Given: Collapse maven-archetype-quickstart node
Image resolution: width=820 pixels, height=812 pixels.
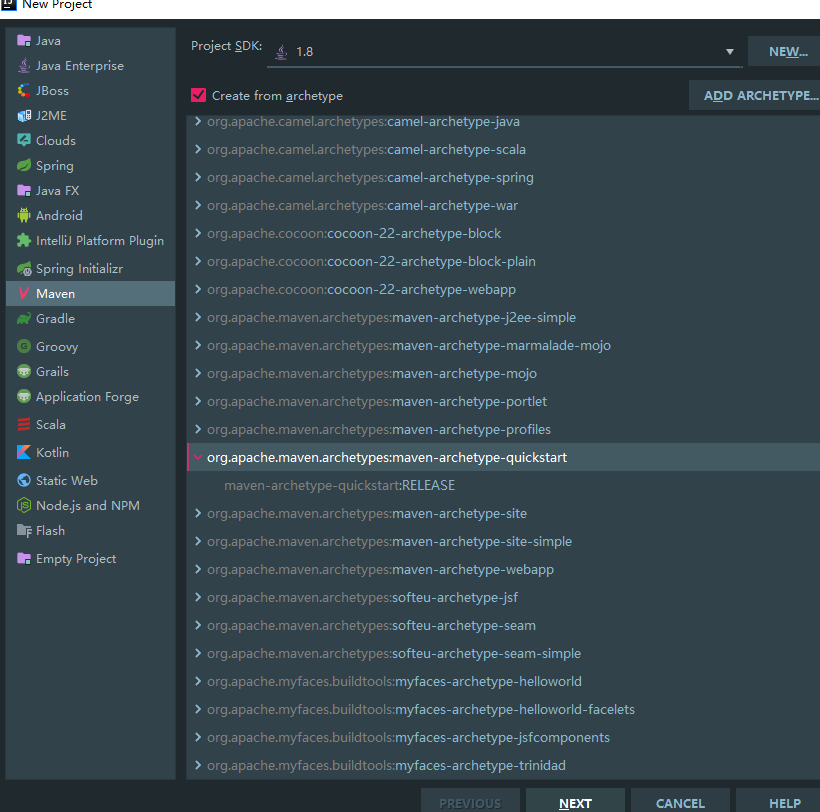Looking at the screenshot, I should (x=198, y=457).
